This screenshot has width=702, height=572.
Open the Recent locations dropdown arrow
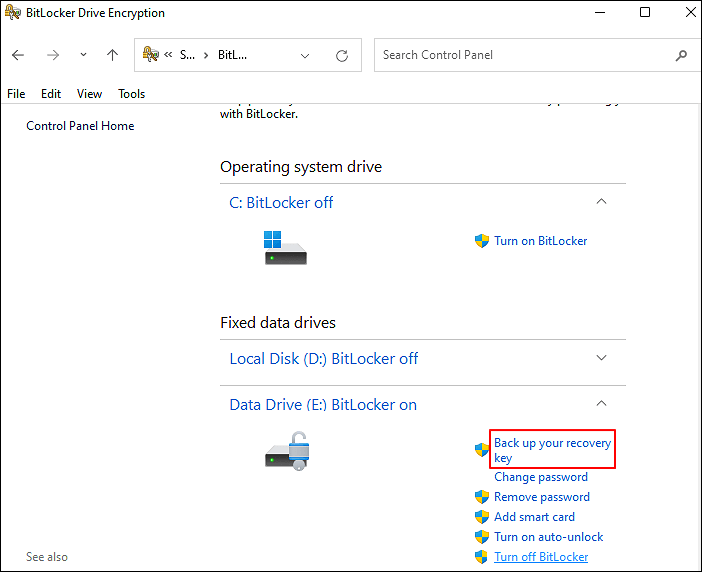click(83, 55)
